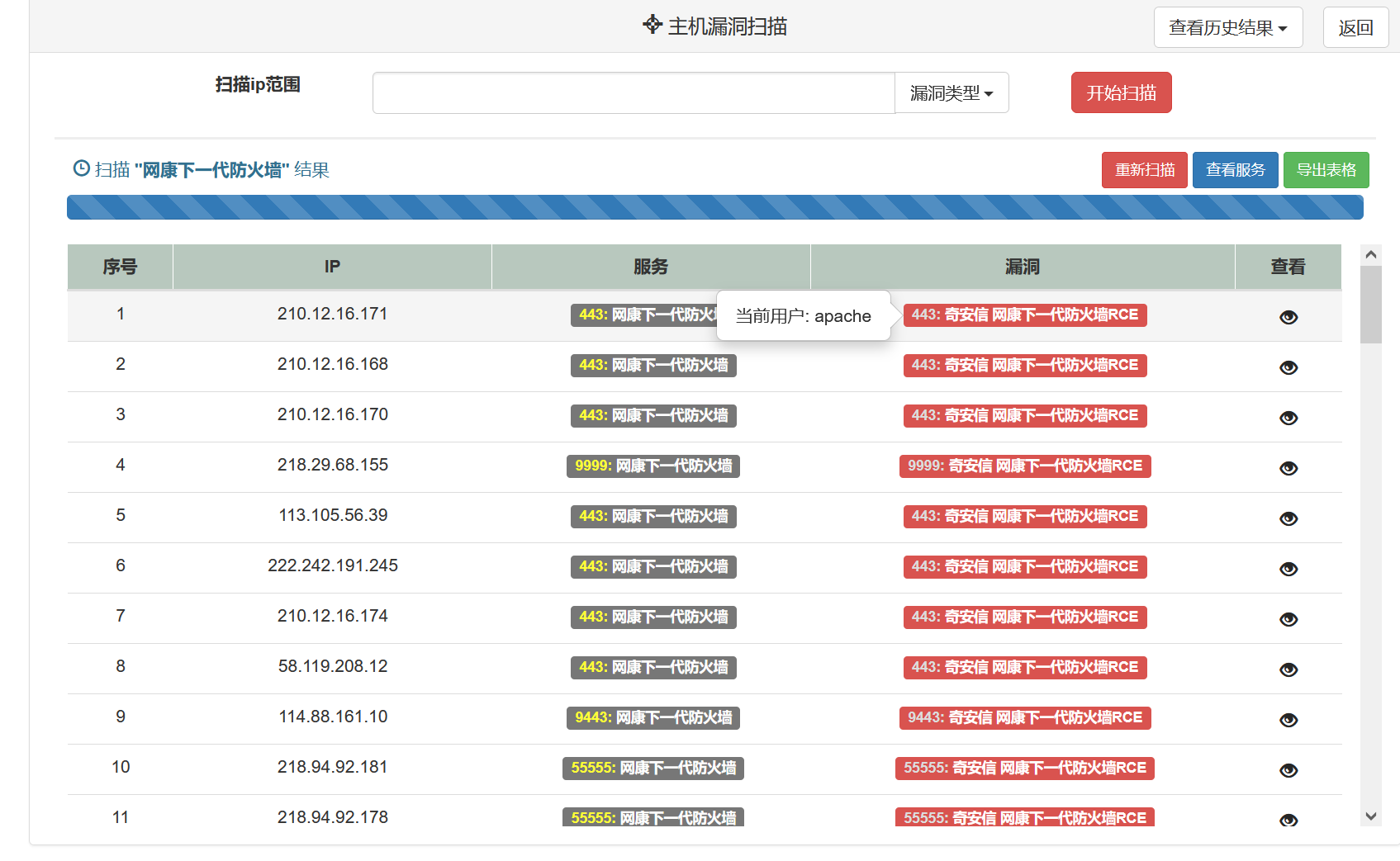Click the vulnerability tag for 210.12.16.170
The image size is (1400, 861).
pos(1025,415)
